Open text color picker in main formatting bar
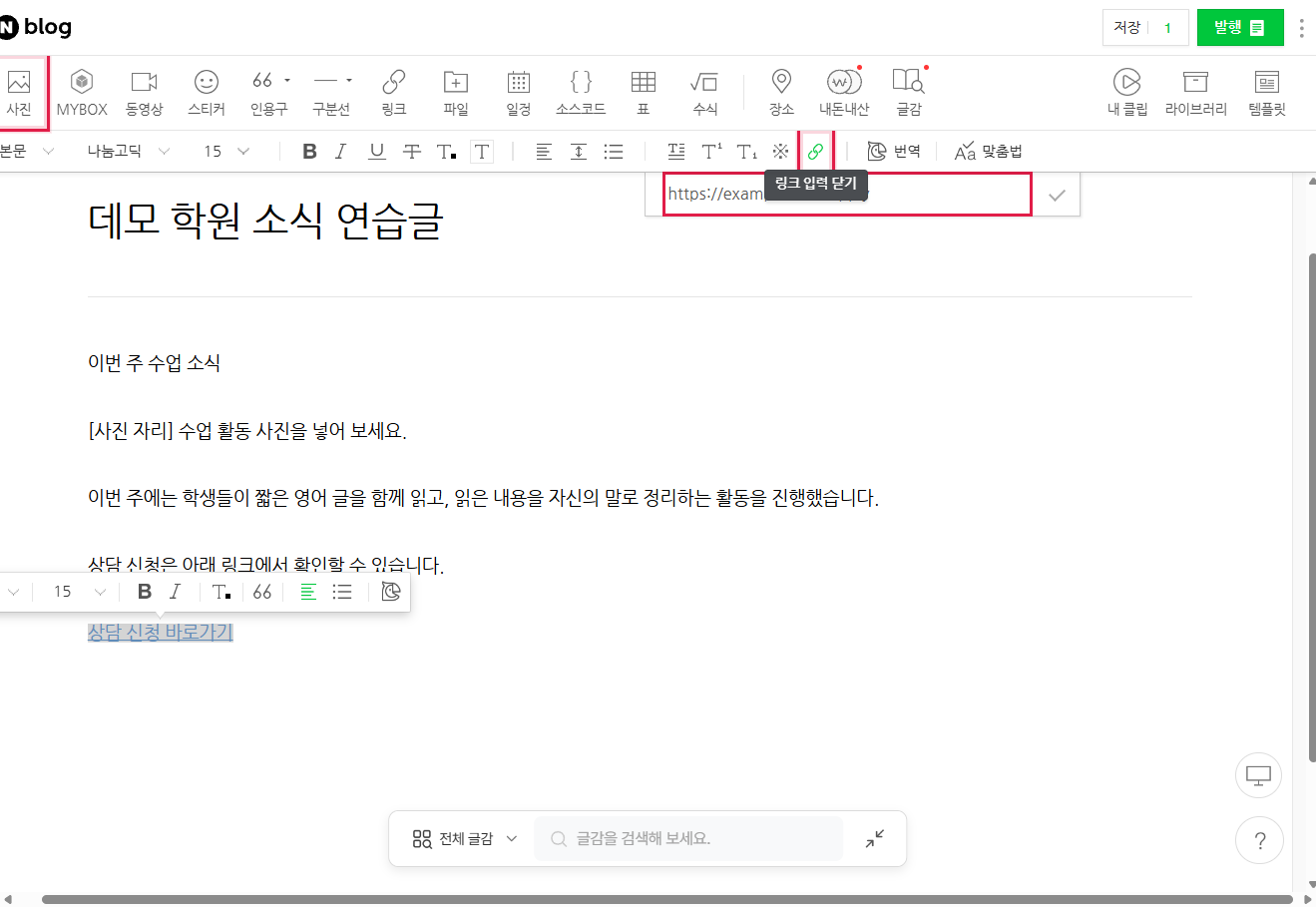Image resolution: width=1316 pixels, height=907 pixels. coord(446,151)
